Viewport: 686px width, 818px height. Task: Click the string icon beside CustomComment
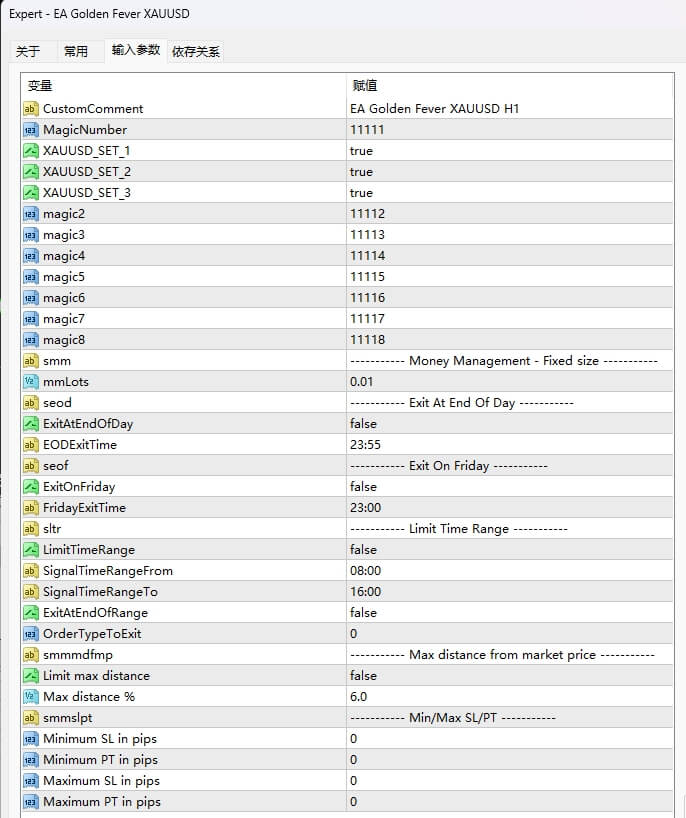(30, 108)
